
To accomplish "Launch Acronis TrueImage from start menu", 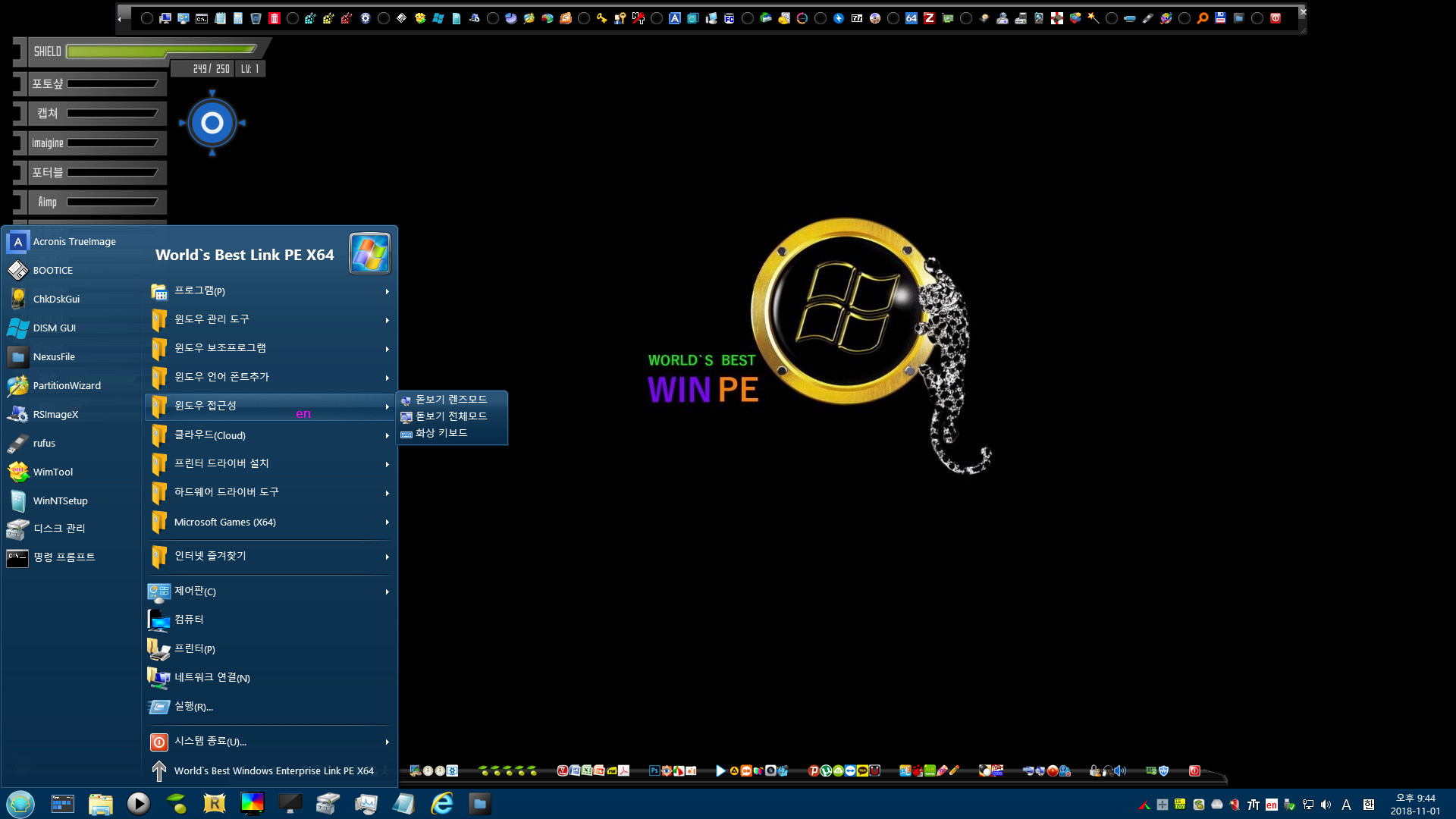I will point(72,241).
